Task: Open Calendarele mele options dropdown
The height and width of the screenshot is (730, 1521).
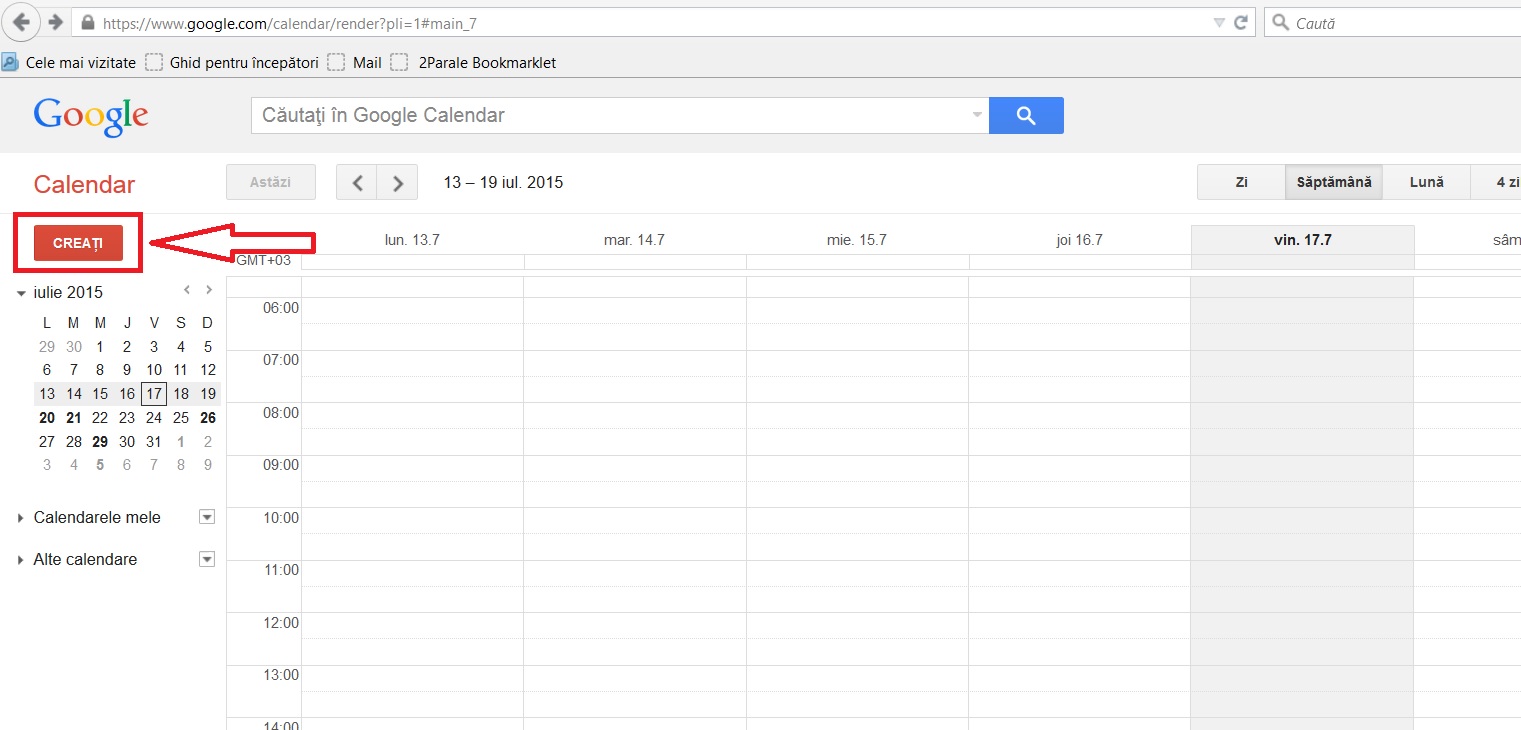Action: (x=207, y=517)
